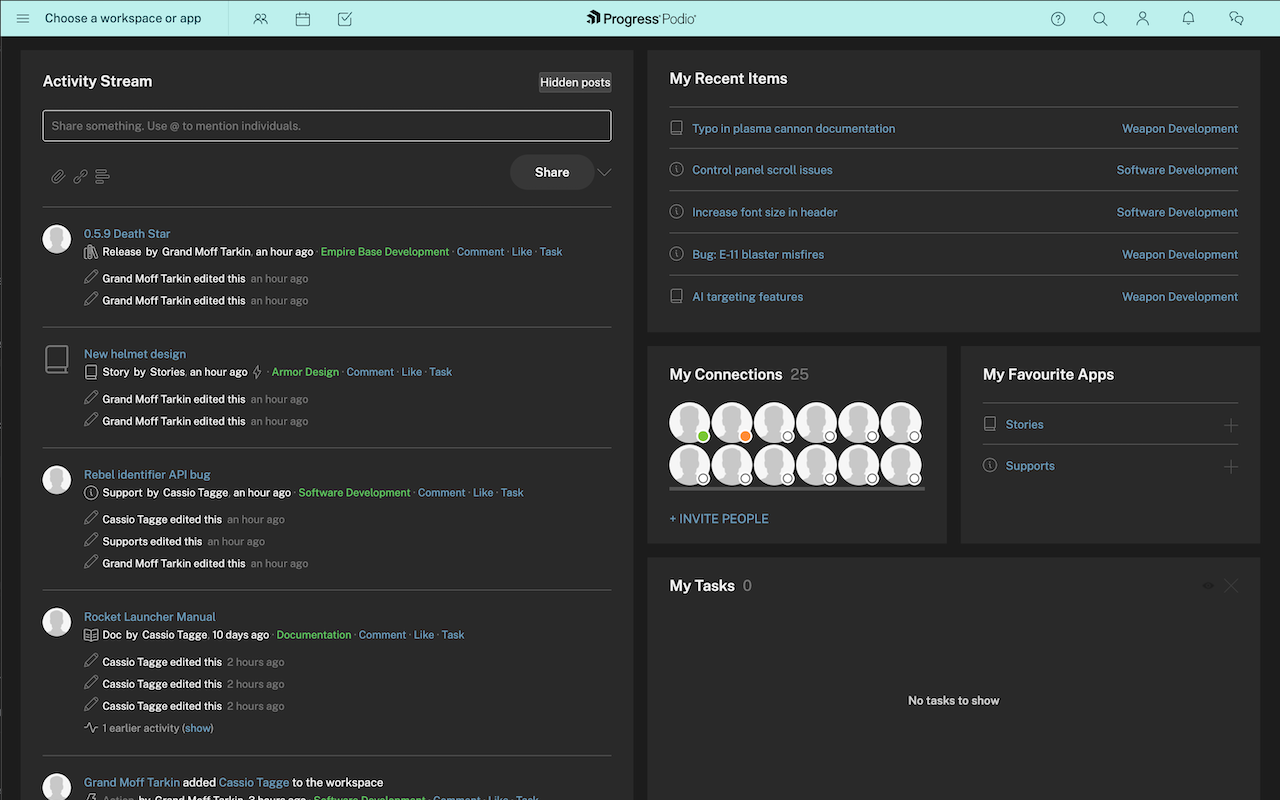This screenshot has height=800, width=1280.
Task: Open Software Development beside Control panel scroll issues
Action: 1177,170
